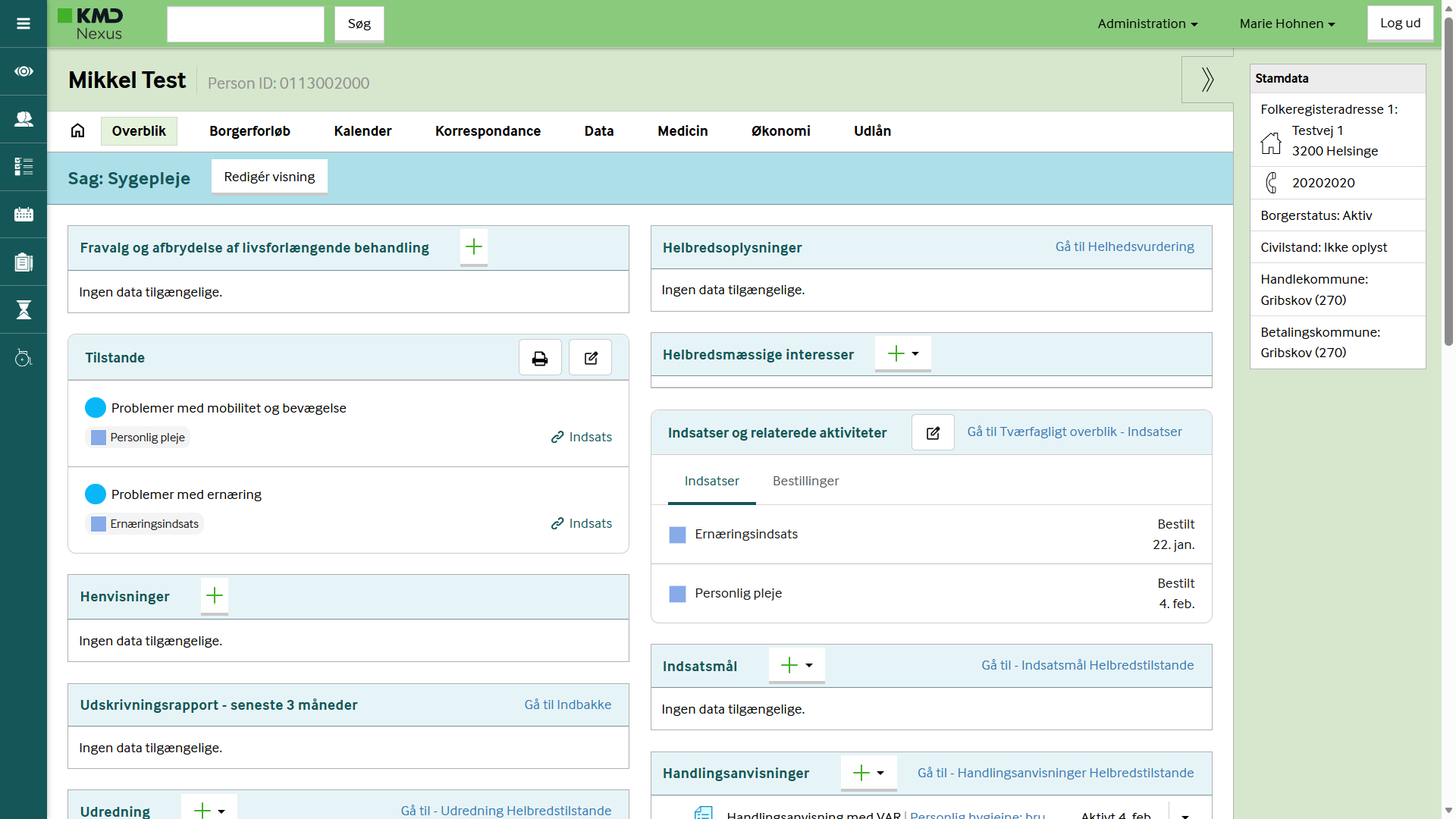Print the Tilstande panel
1456x819 pixels.
point(540,358)
